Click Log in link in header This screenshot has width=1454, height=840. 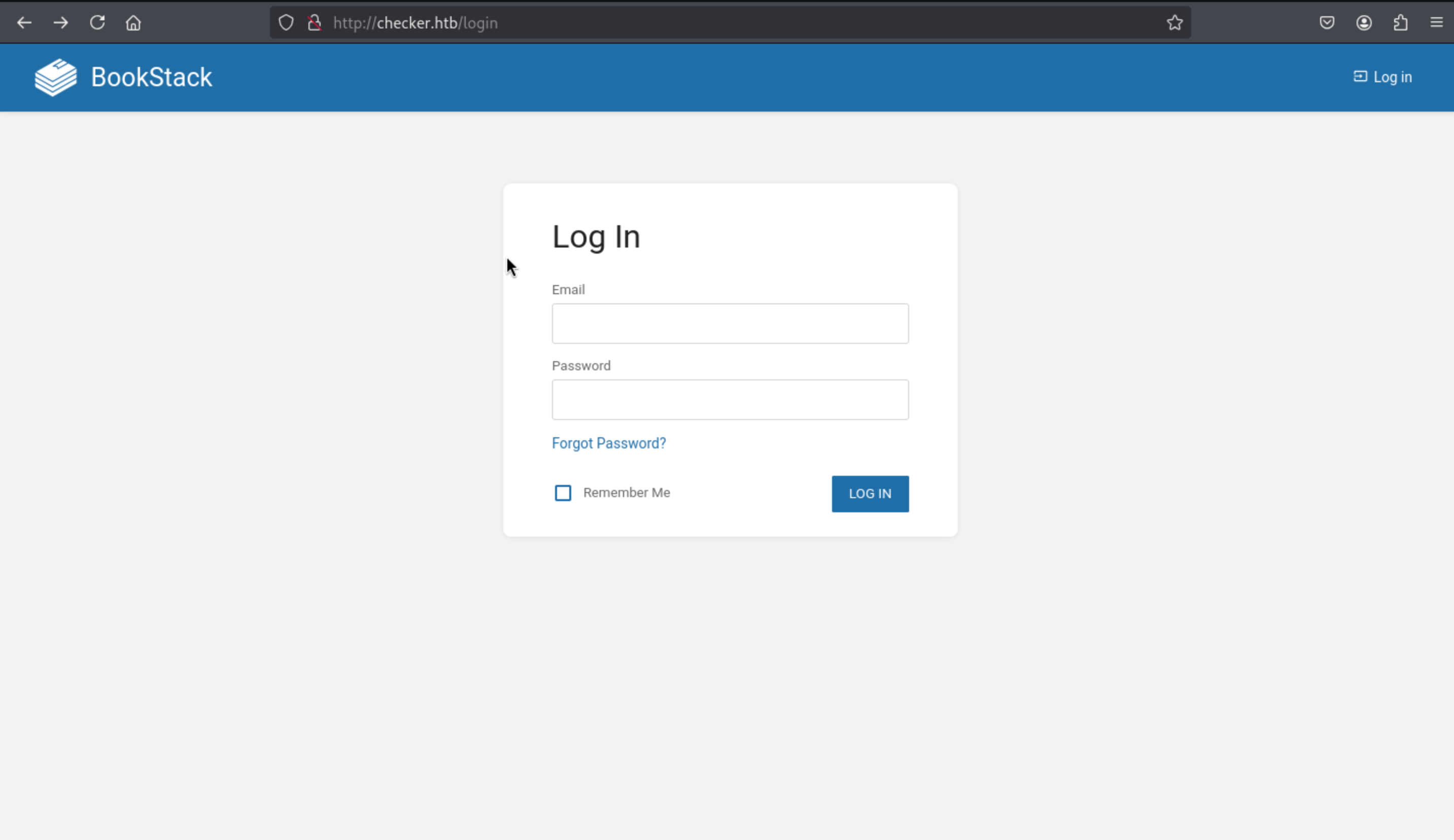click(1383, 77)
